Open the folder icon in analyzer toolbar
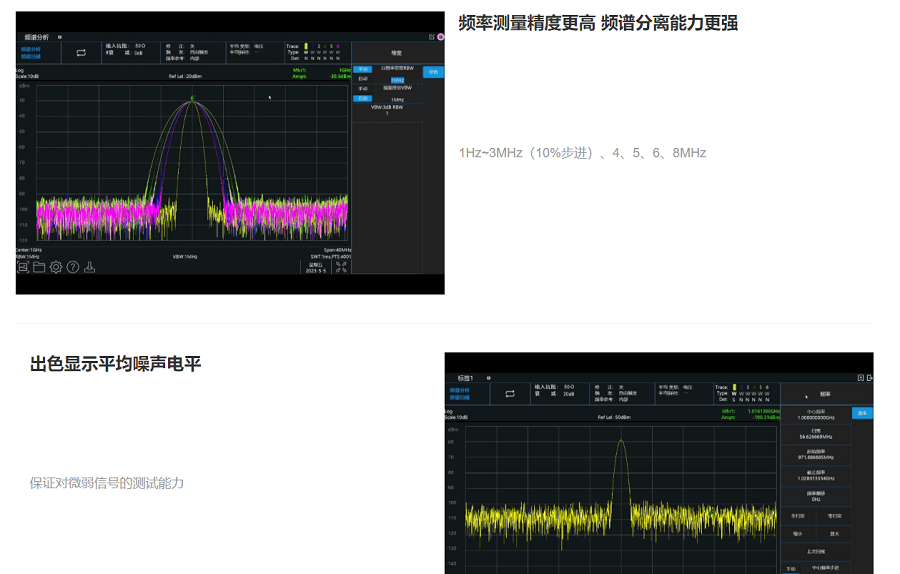The height and width of the screenshot is (574, 900). coord(39,267)
